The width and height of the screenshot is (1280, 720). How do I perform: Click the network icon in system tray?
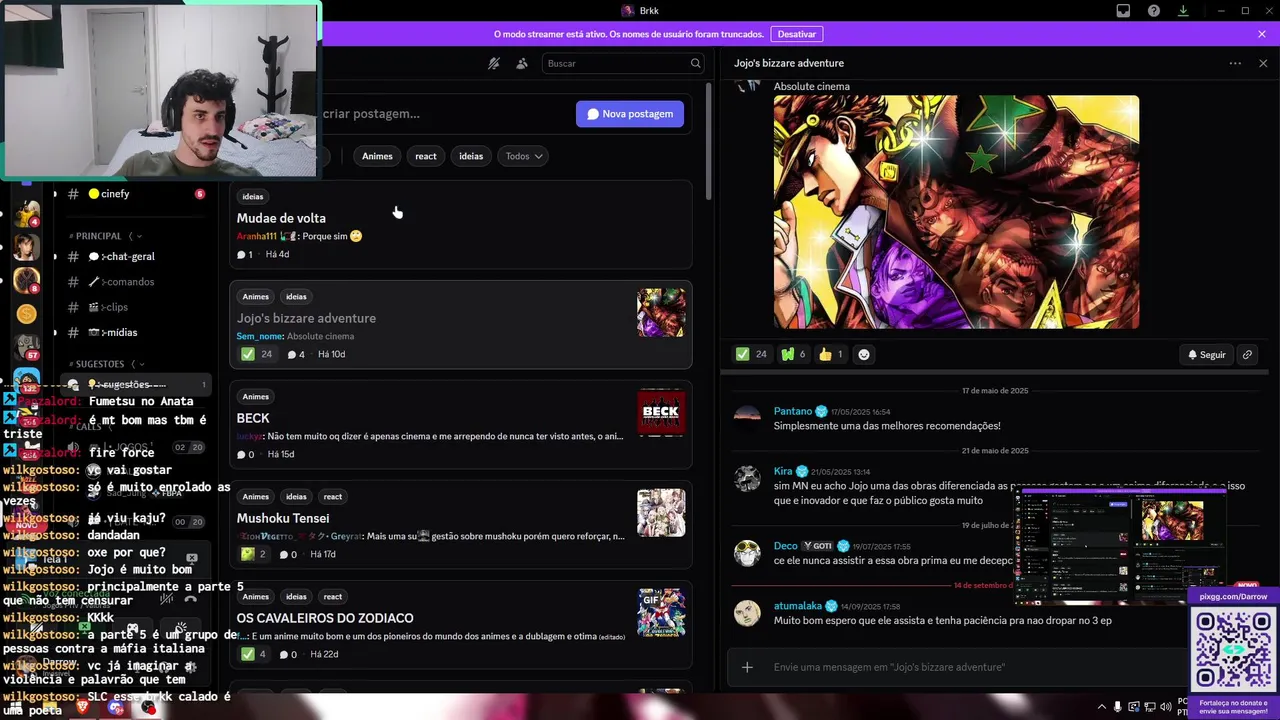tap(1150, 707)
